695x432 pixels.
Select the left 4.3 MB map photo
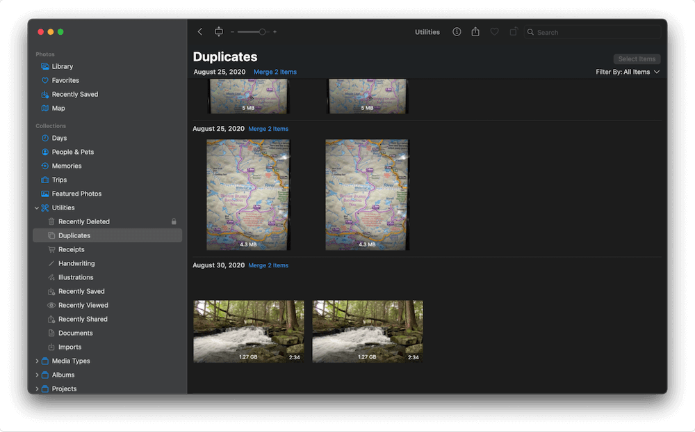[x=248, y=195]
